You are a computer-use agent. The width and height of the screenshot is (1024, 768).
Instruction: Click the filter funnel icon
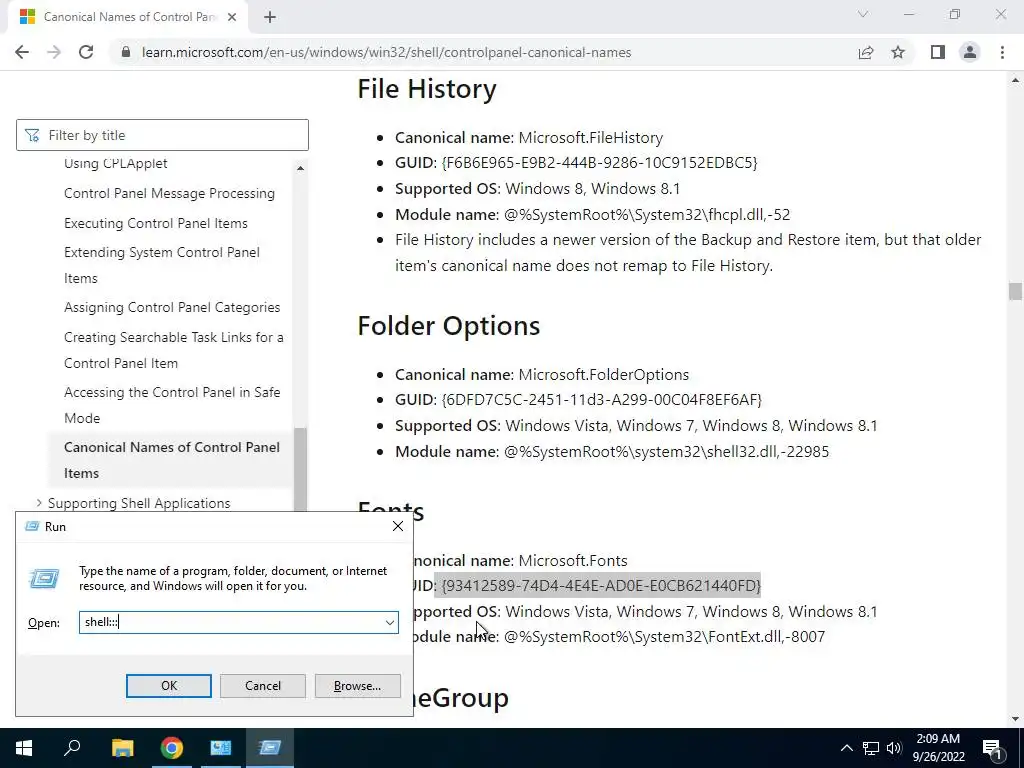tap(32, 135)
